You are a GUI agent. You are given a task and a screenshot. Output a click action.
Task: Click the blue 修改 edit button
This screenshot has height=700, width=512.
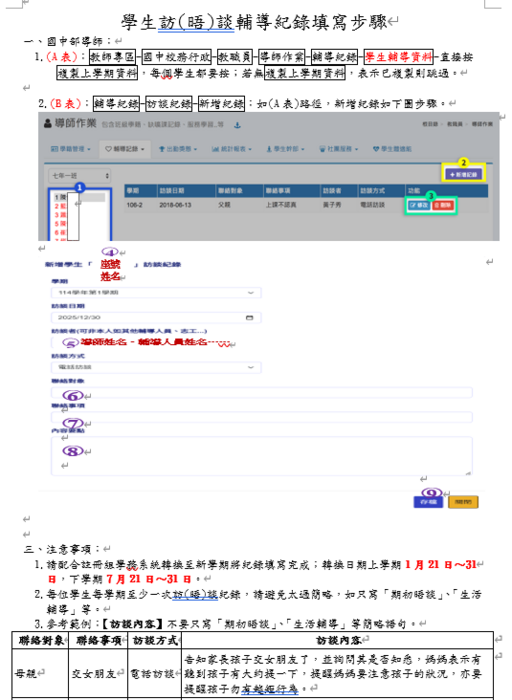pos(419,205)
